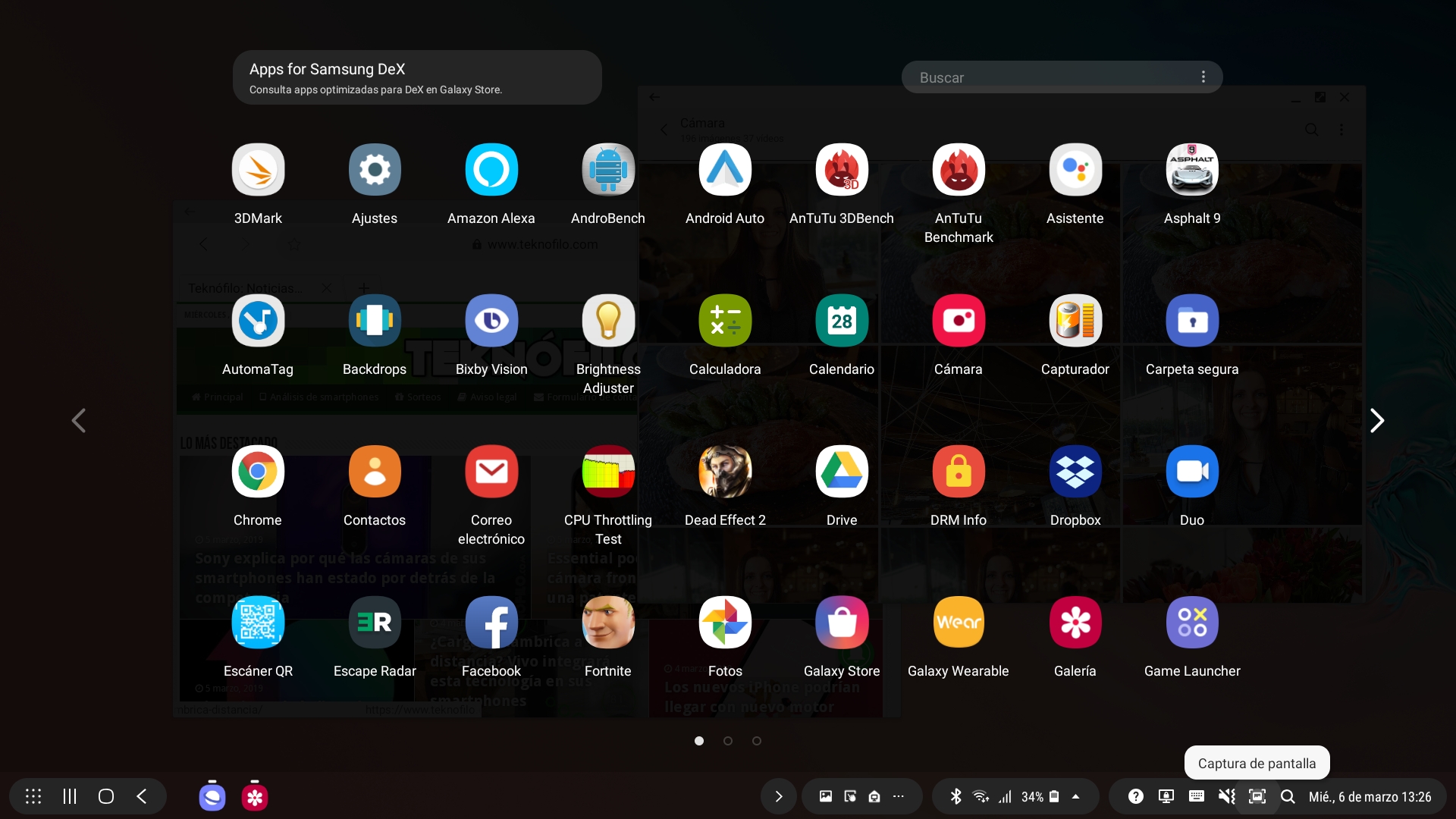Open Ajustes settings app

[375, 170]
